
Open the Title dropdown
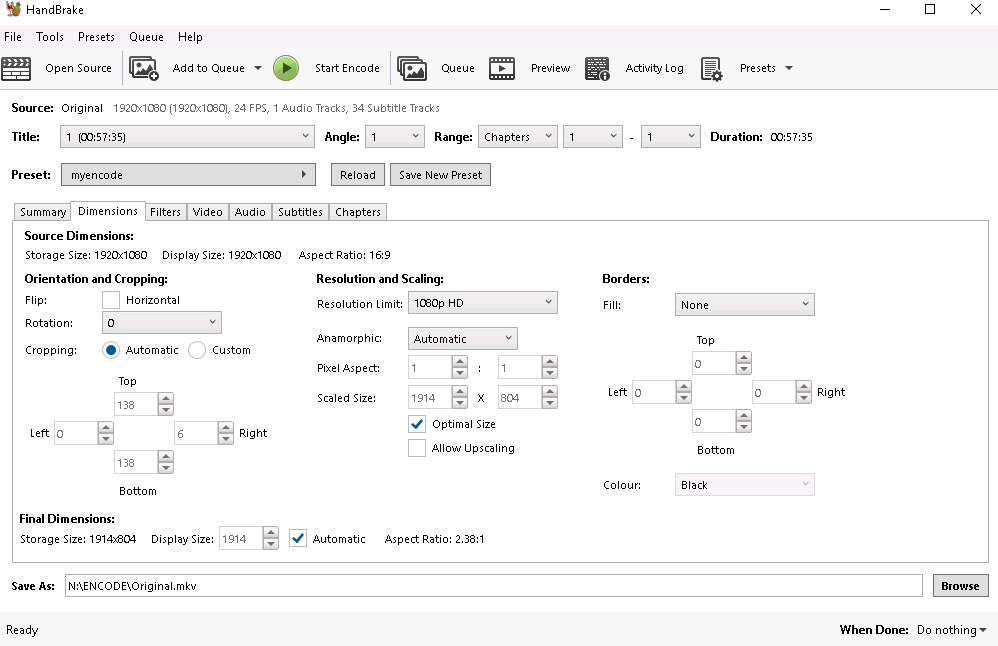point(187,137)
